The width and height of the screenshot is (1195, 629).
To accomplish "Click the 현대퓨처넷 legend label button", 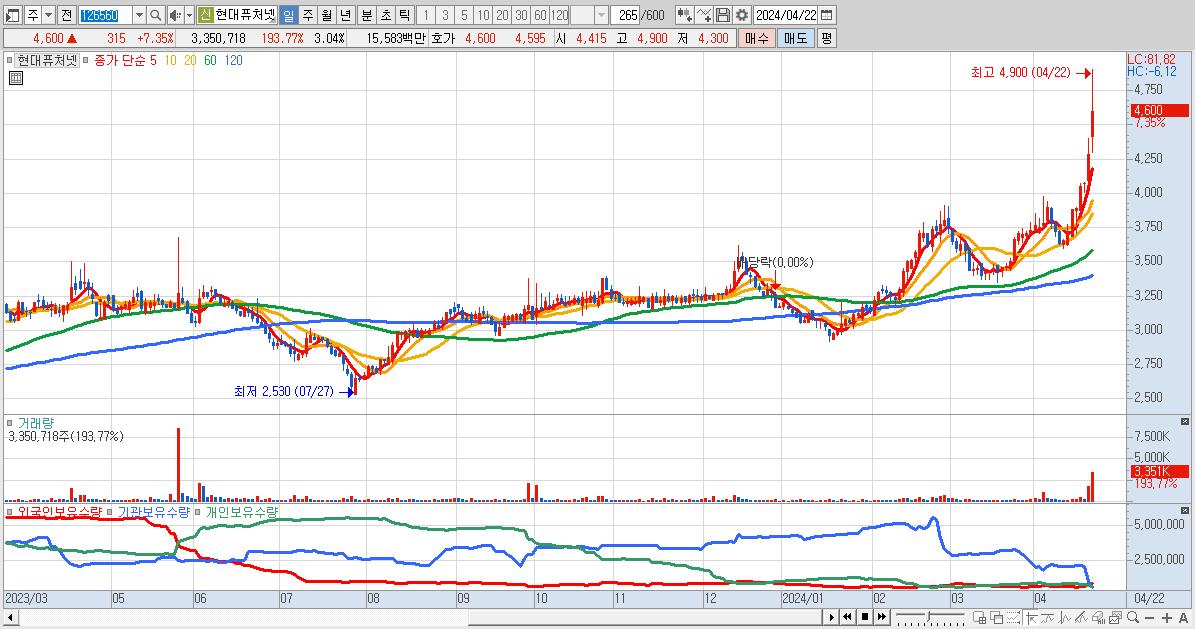I will point(47,60).
